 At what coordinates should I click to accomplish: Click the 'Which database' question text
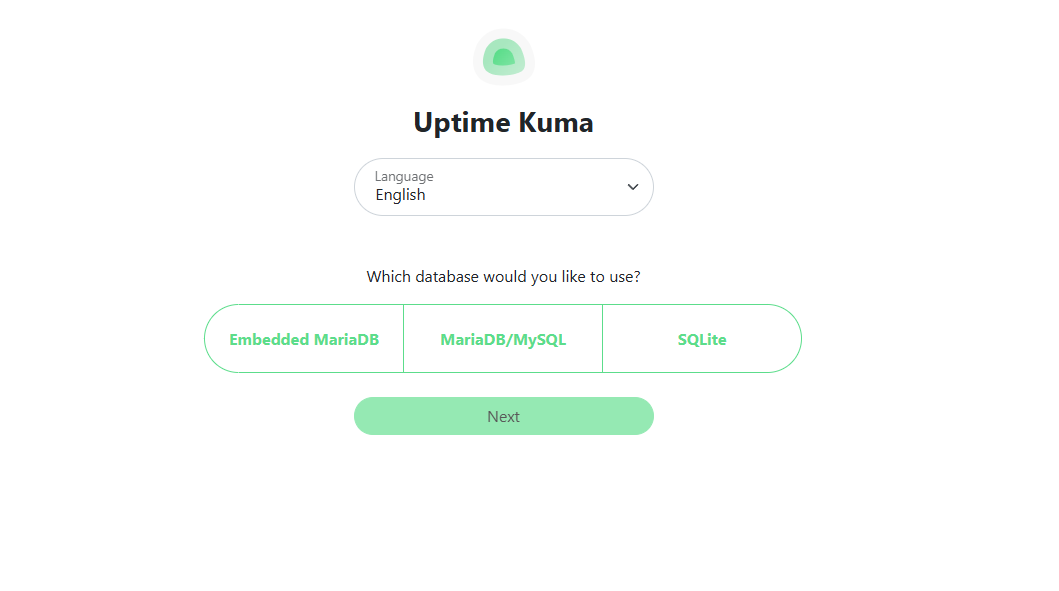pyautogui.click(x=503, y=276)
